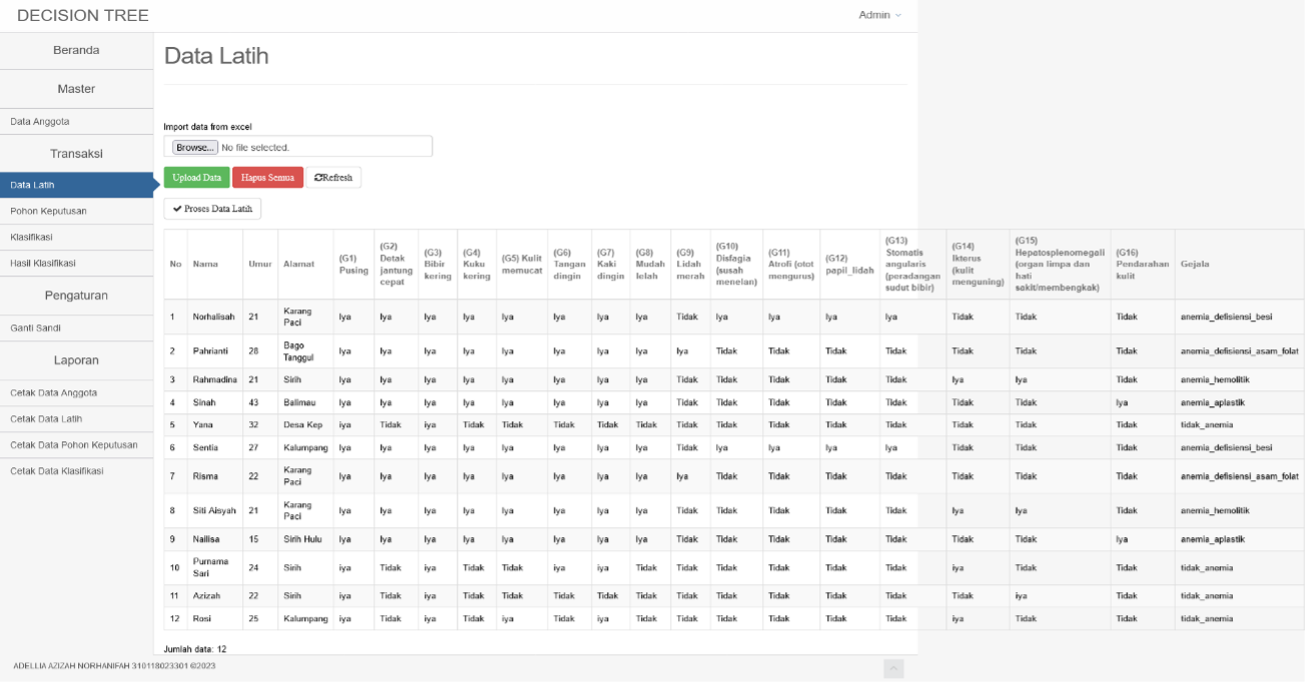Click the Browse file button
The height and width of the screenshot is (684, 1307).
(x=194, y=147)
